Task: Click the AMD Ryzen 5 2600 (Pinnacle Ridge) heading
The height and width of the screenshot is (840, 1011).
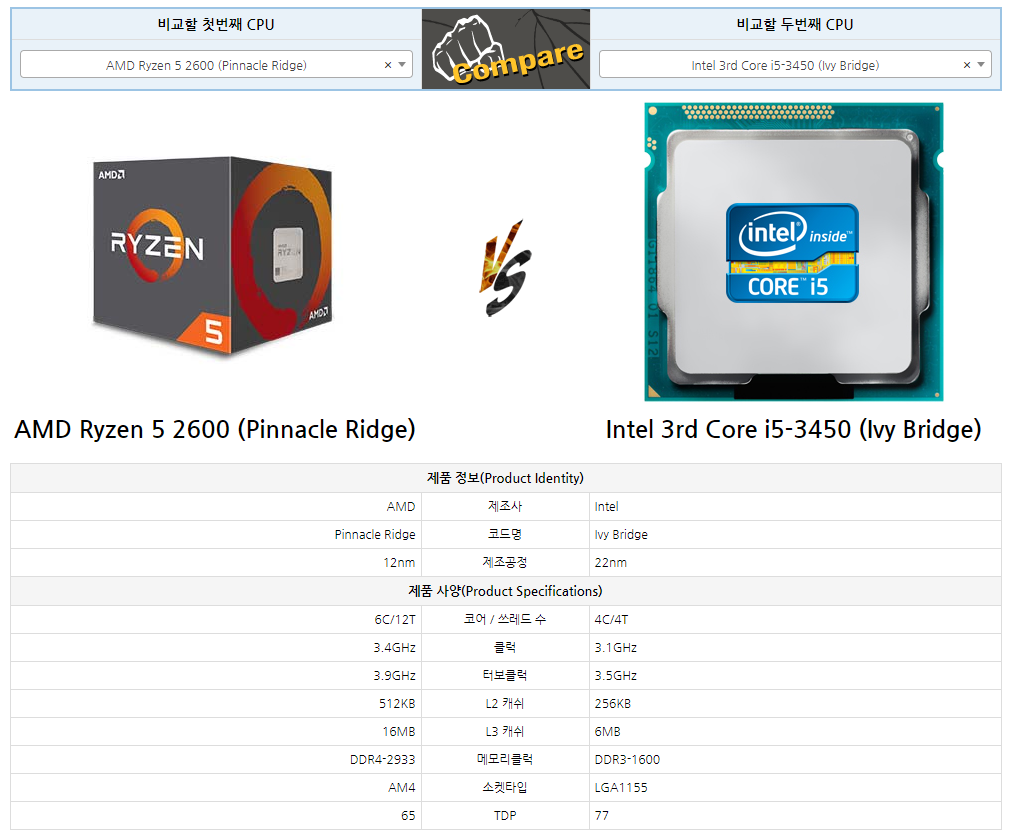Action: (215, 429)
